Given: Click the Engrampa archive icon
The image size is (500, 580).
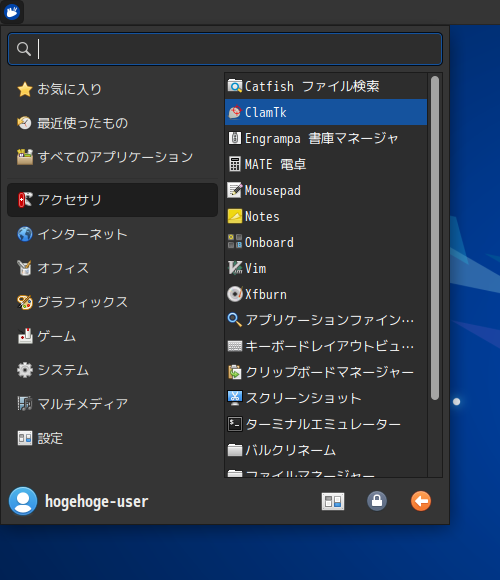Looking at the screenshot, I should pyautogui.click(x=234, y=138).
